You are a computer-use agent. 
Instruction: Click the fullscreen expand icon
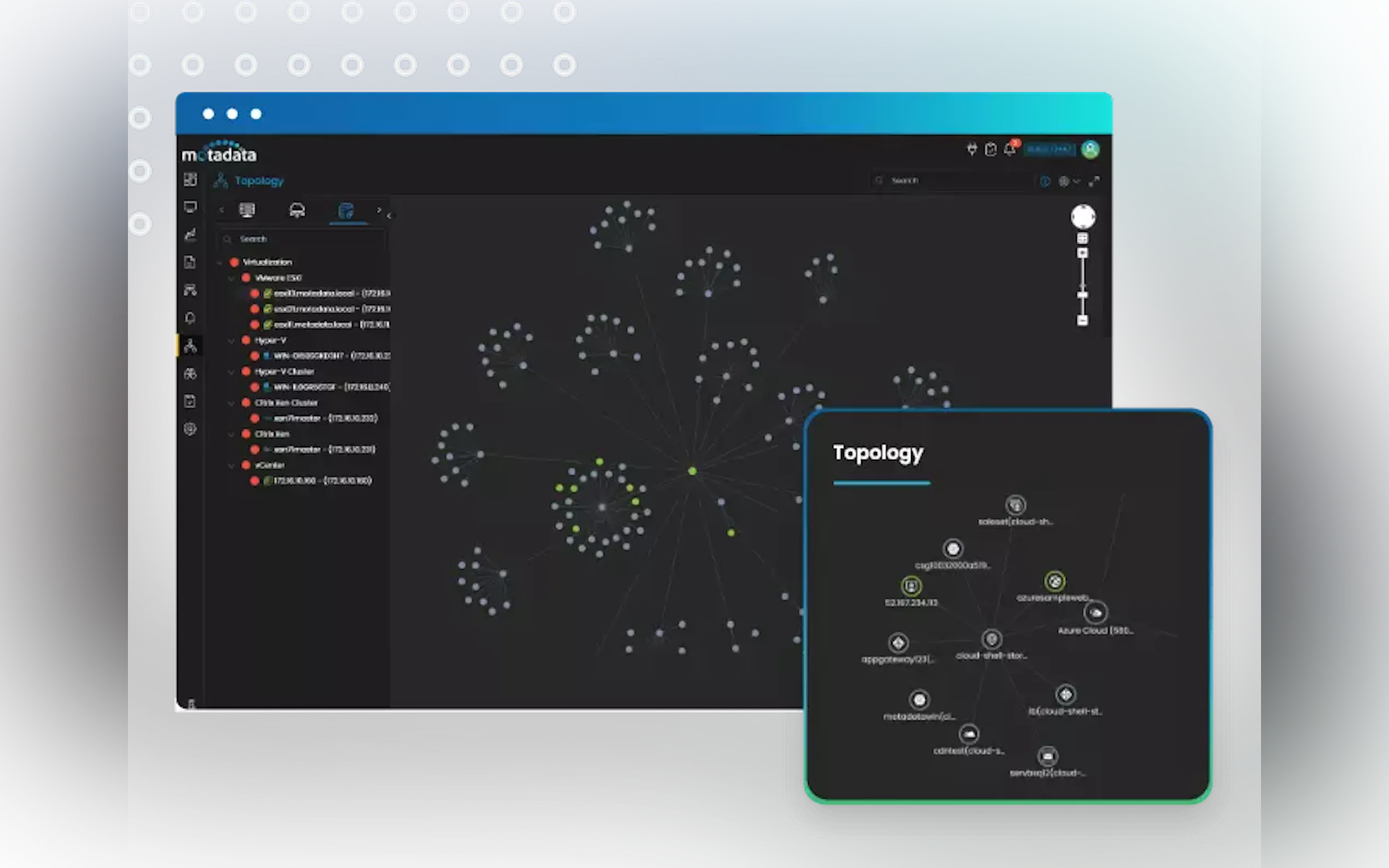pos(1094,181)
